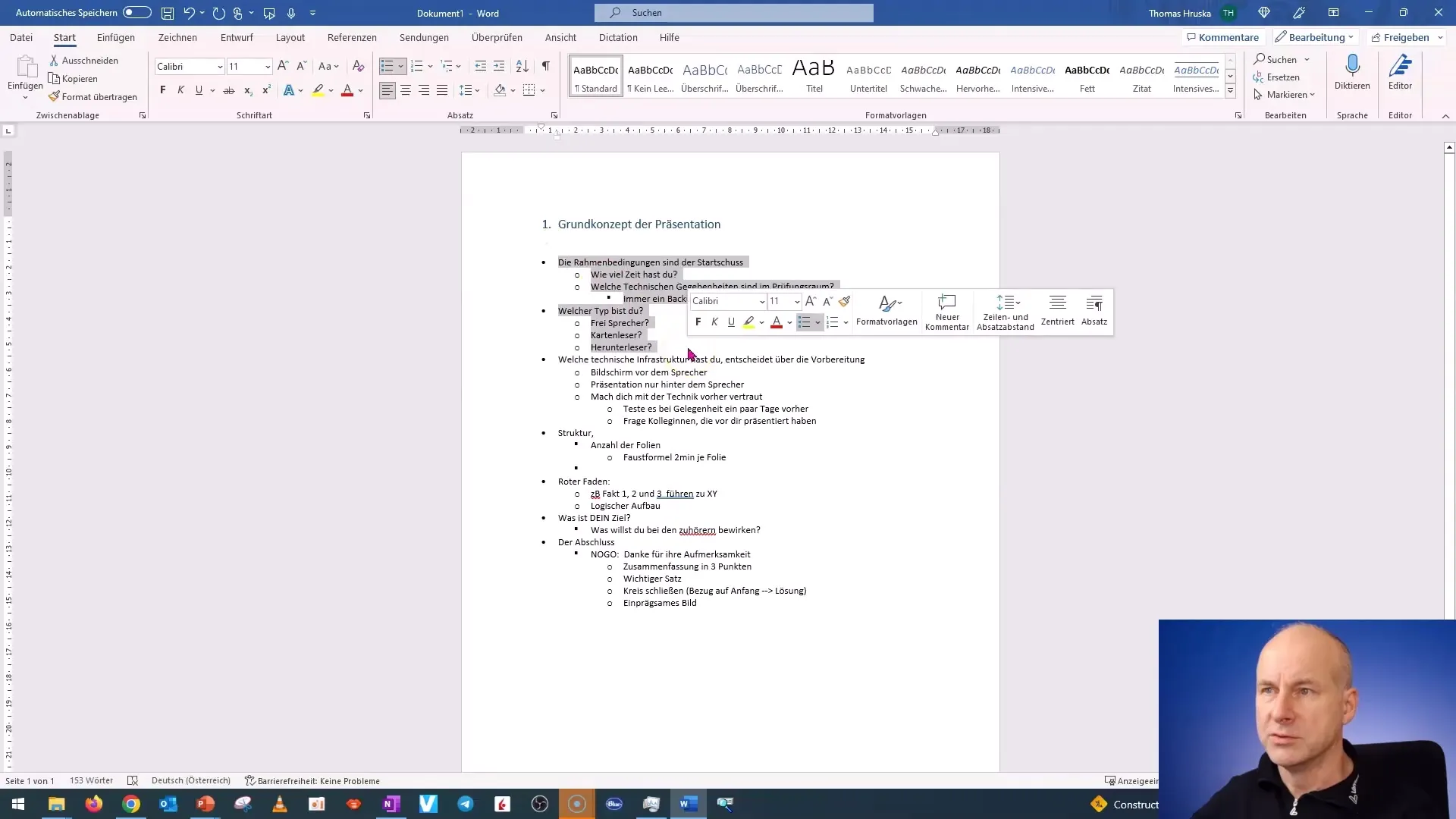This screenshot has height=819, width=1456.
Task: Click mini toolbar font color A
Action: (x=776, y=322)
